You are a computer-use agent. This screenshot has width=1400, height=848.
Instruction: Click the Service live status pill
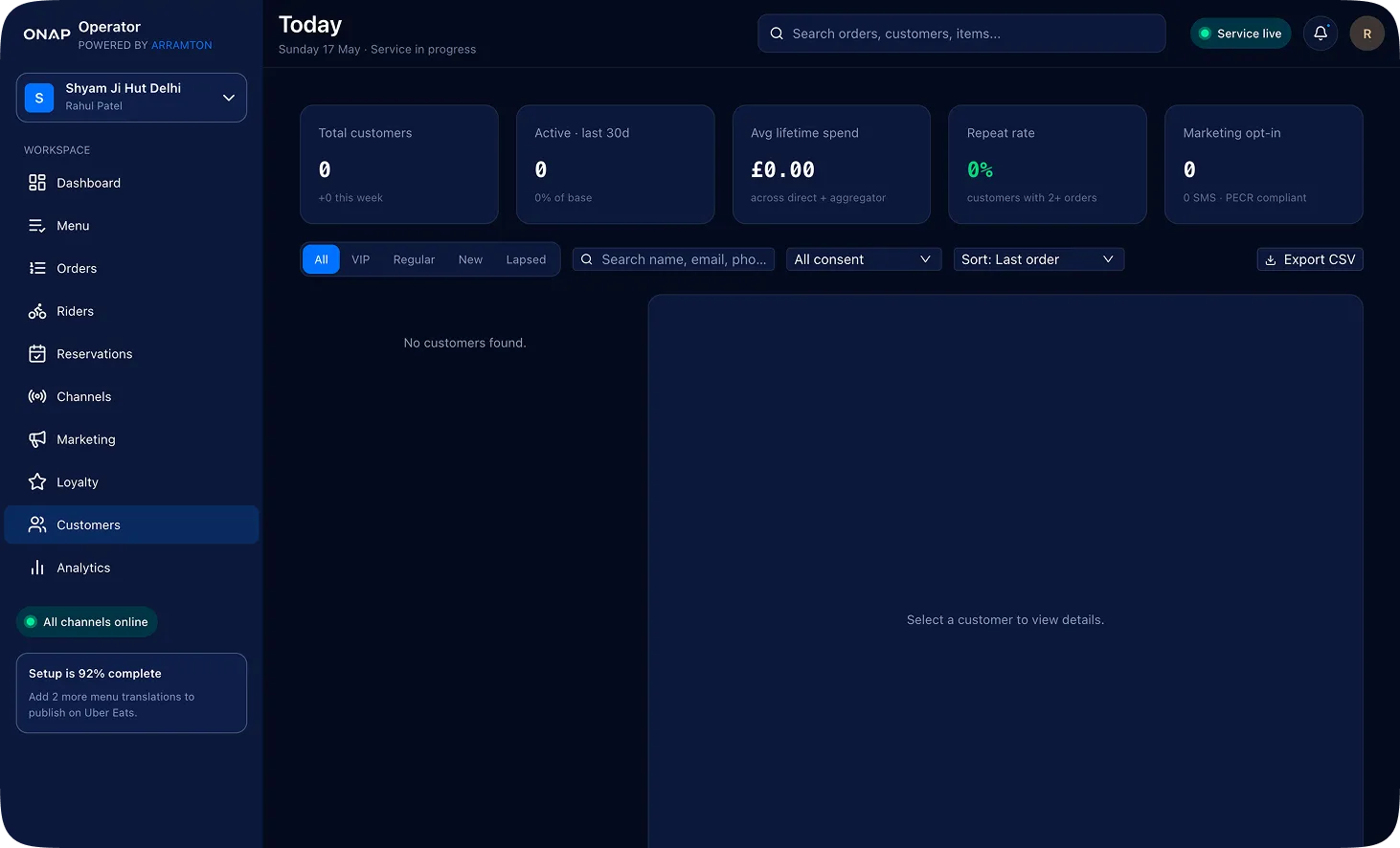tap(1241, 33)
